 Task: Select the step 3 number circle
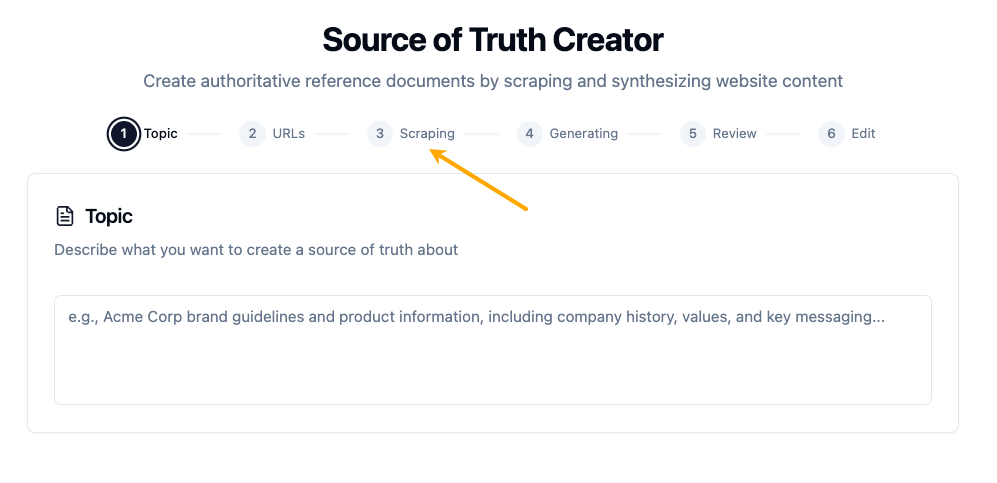click(x=380, y=134)
